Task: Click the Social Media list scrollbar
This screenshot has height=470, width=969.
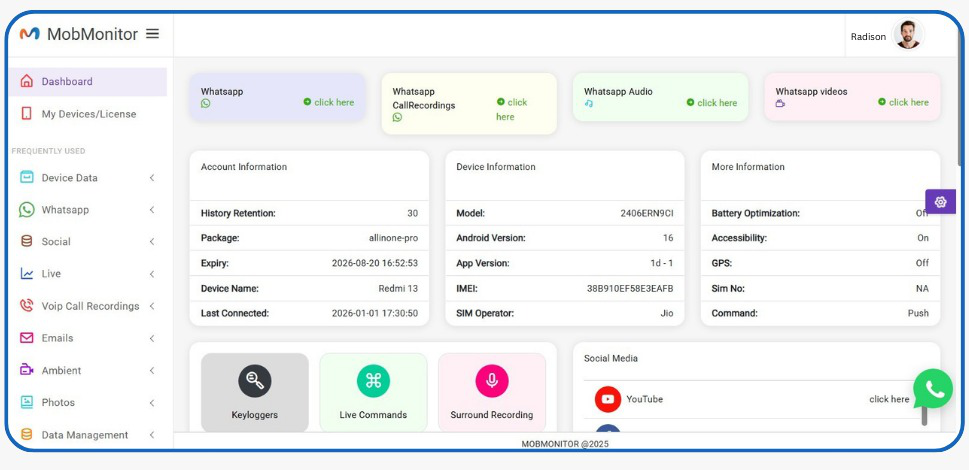Action: coord(925,413)
